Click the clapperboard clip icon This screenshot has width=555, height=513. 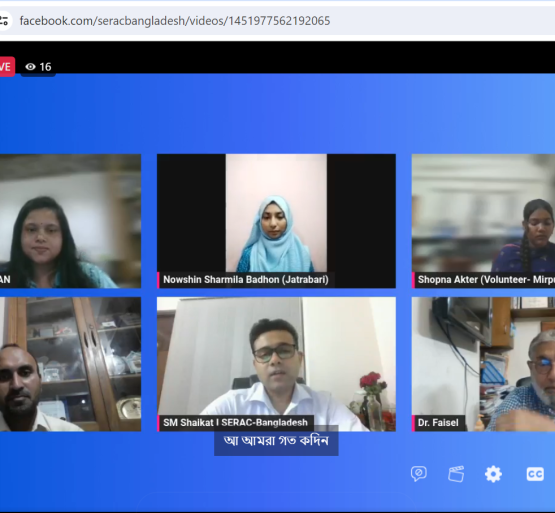(x=456, y=474)
